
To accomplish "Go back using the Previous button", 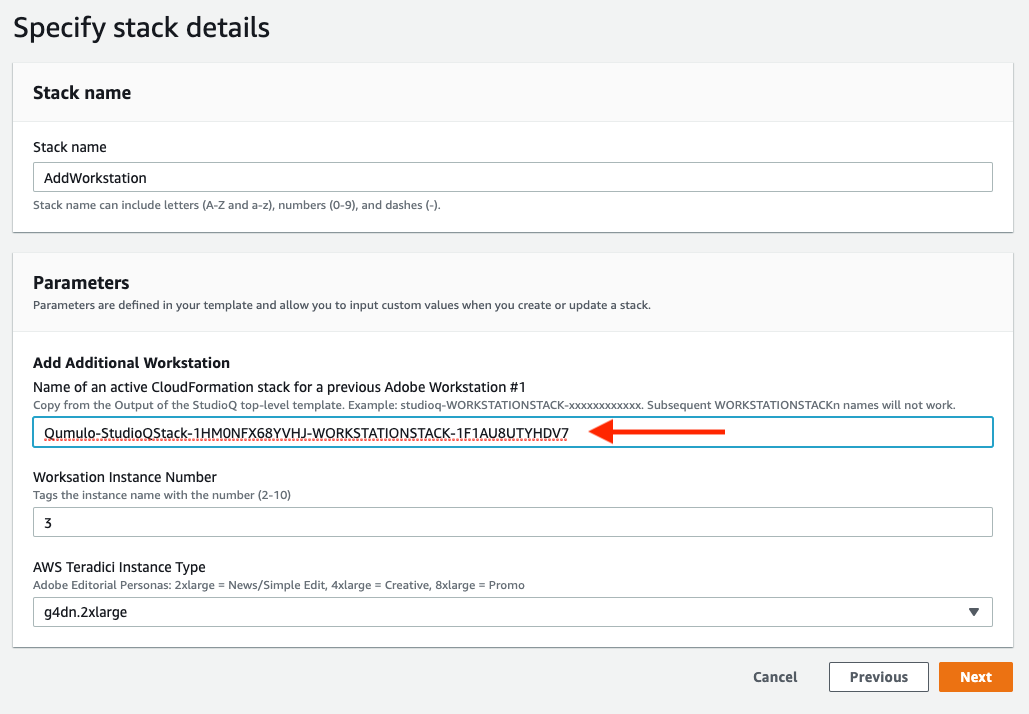I will coord(879,677).
